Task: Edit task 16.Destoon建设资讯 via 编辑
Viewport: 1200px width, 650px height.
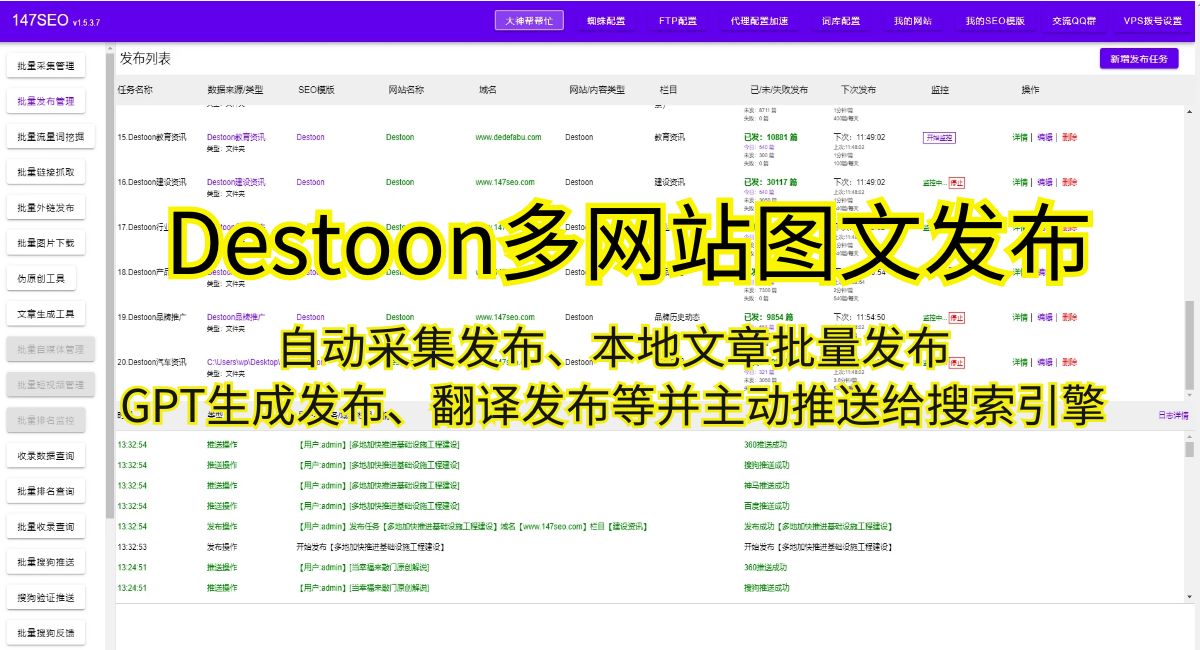Action: (1045, 182)
